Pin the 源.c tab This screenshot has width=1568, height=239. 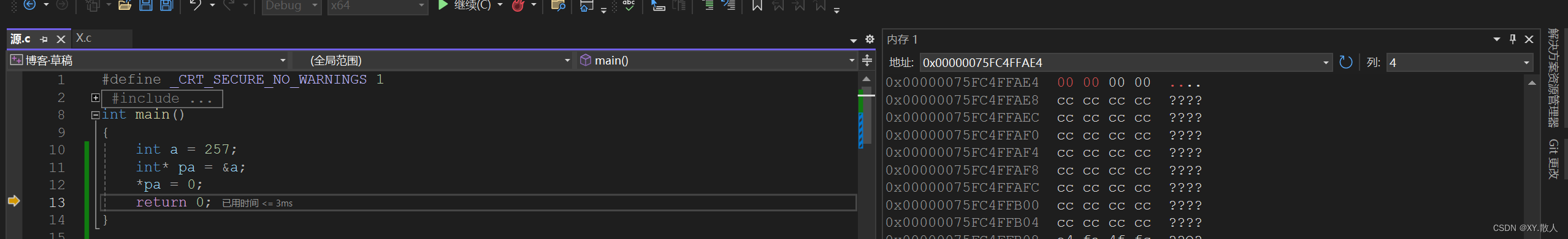(44, 39)
